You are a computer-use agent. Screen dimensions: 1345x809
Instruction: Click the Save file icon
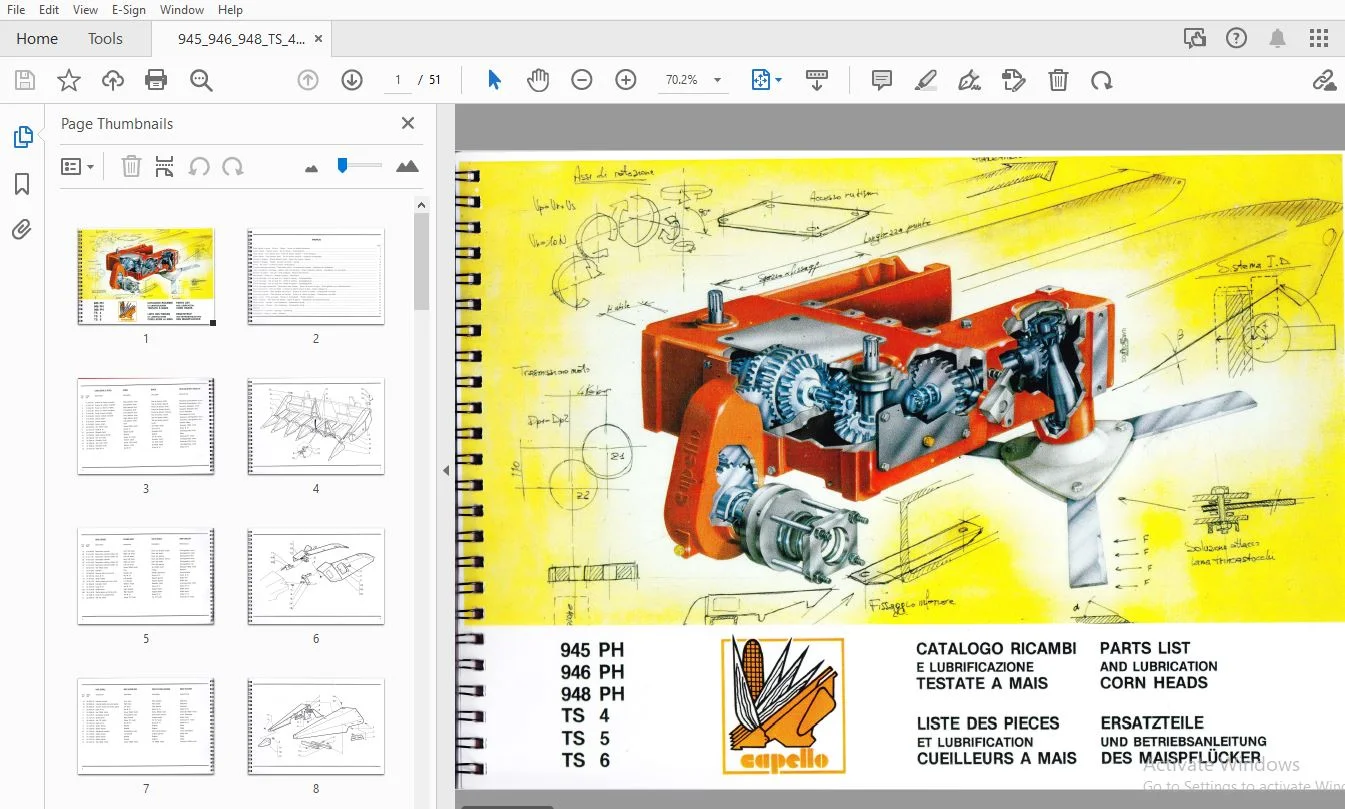tap(25, 80)
